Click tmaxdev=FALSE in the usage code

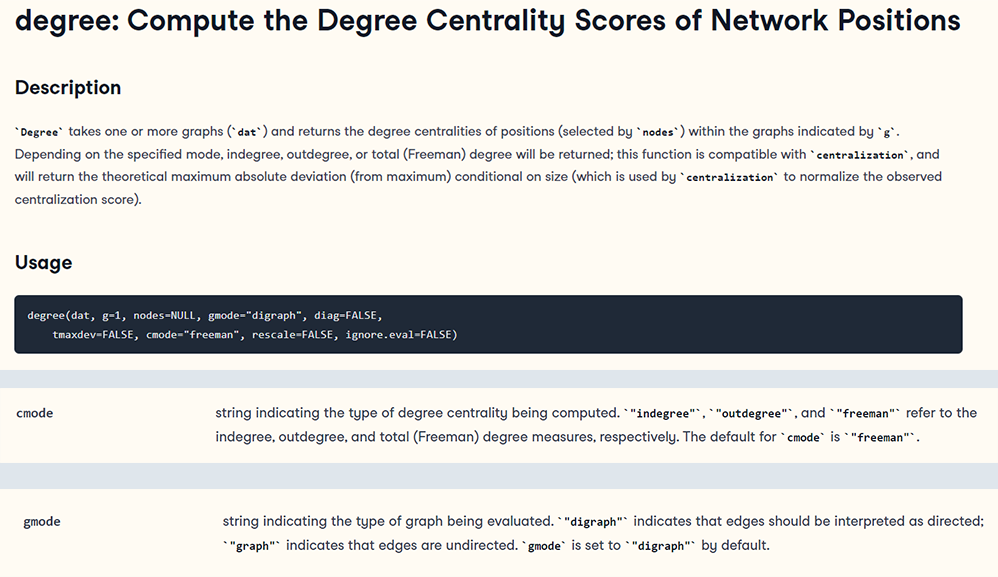click(93, 335)
